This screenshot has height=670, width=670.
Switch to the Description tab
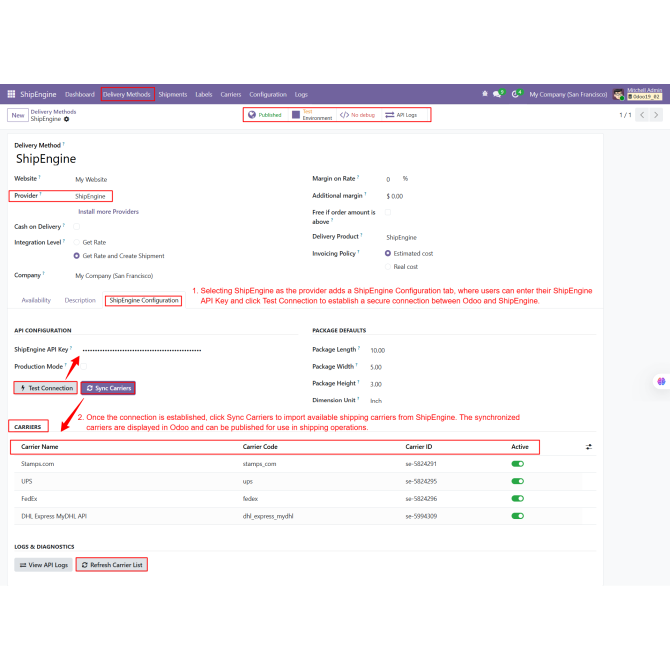coord(80,300)
